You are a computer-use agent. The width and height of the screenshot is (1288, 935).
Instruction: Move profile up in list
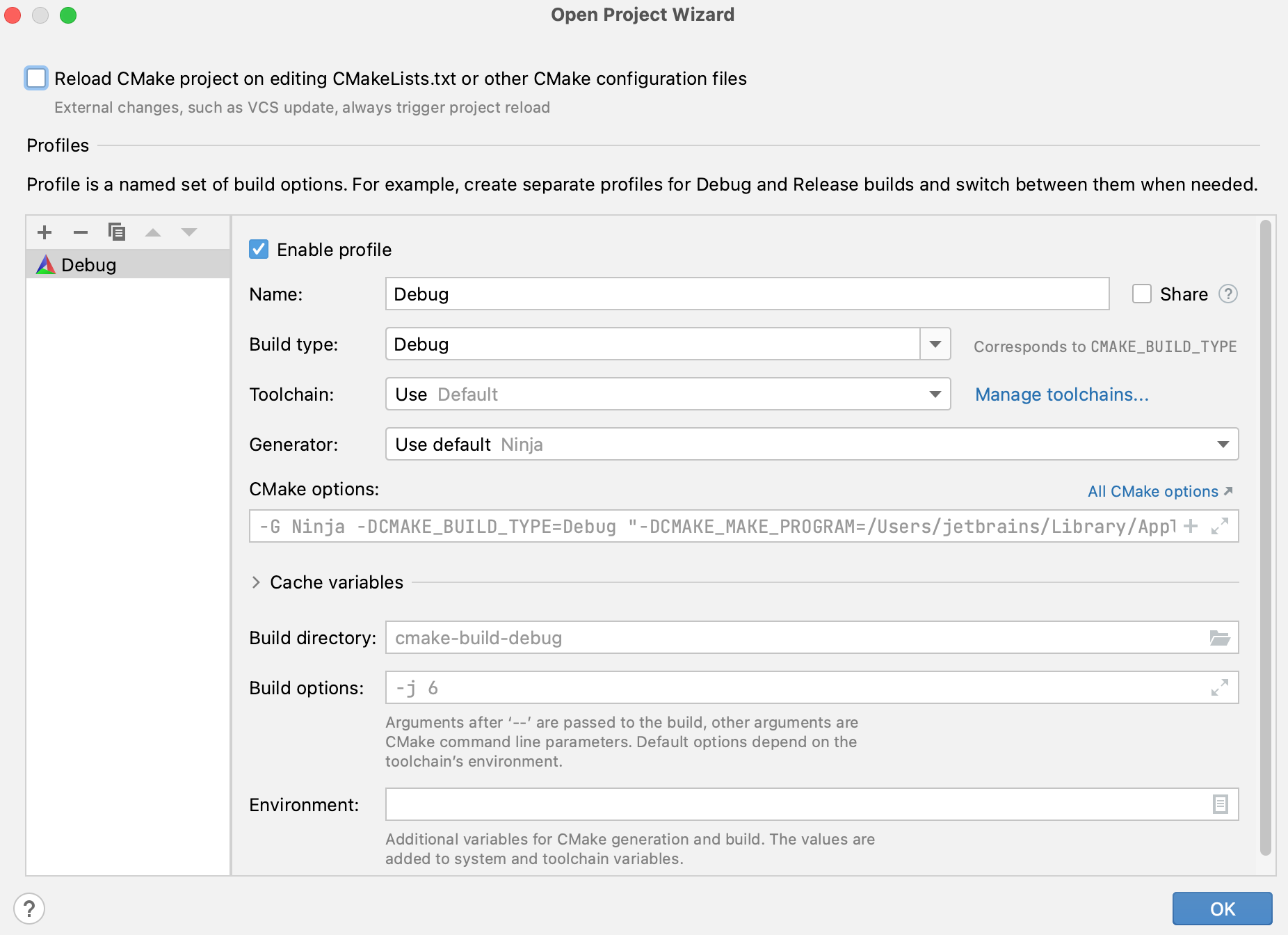pos(153,232)
